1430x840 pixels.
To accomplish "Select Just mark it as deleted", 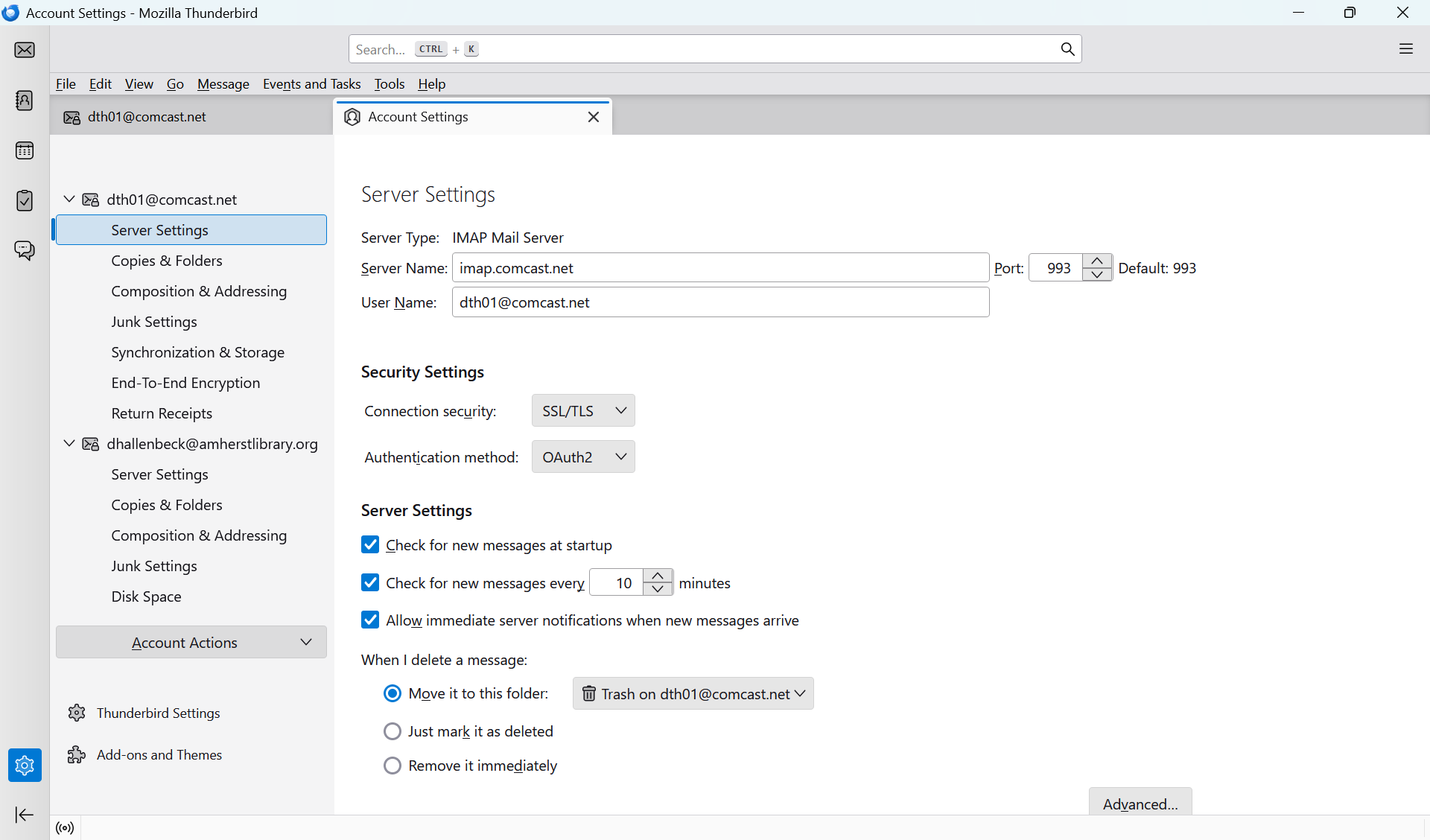I will 393,731.
